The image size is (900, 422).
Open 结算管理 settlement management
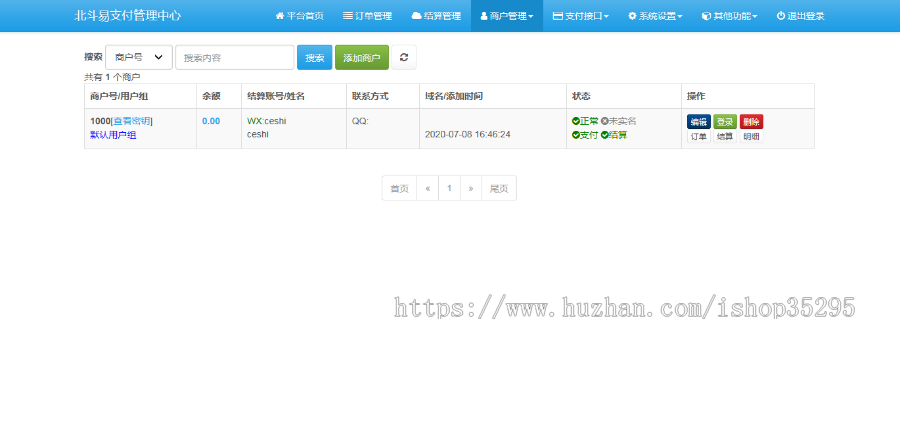point(436,16)
